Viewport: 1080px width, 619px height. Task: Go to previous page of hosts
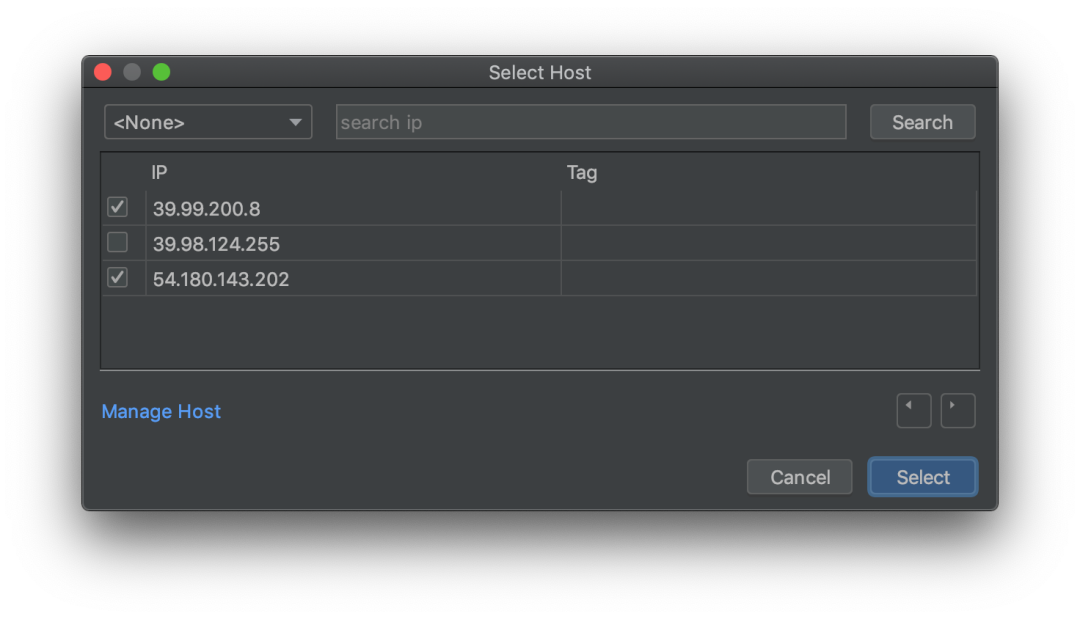[913, 410]
